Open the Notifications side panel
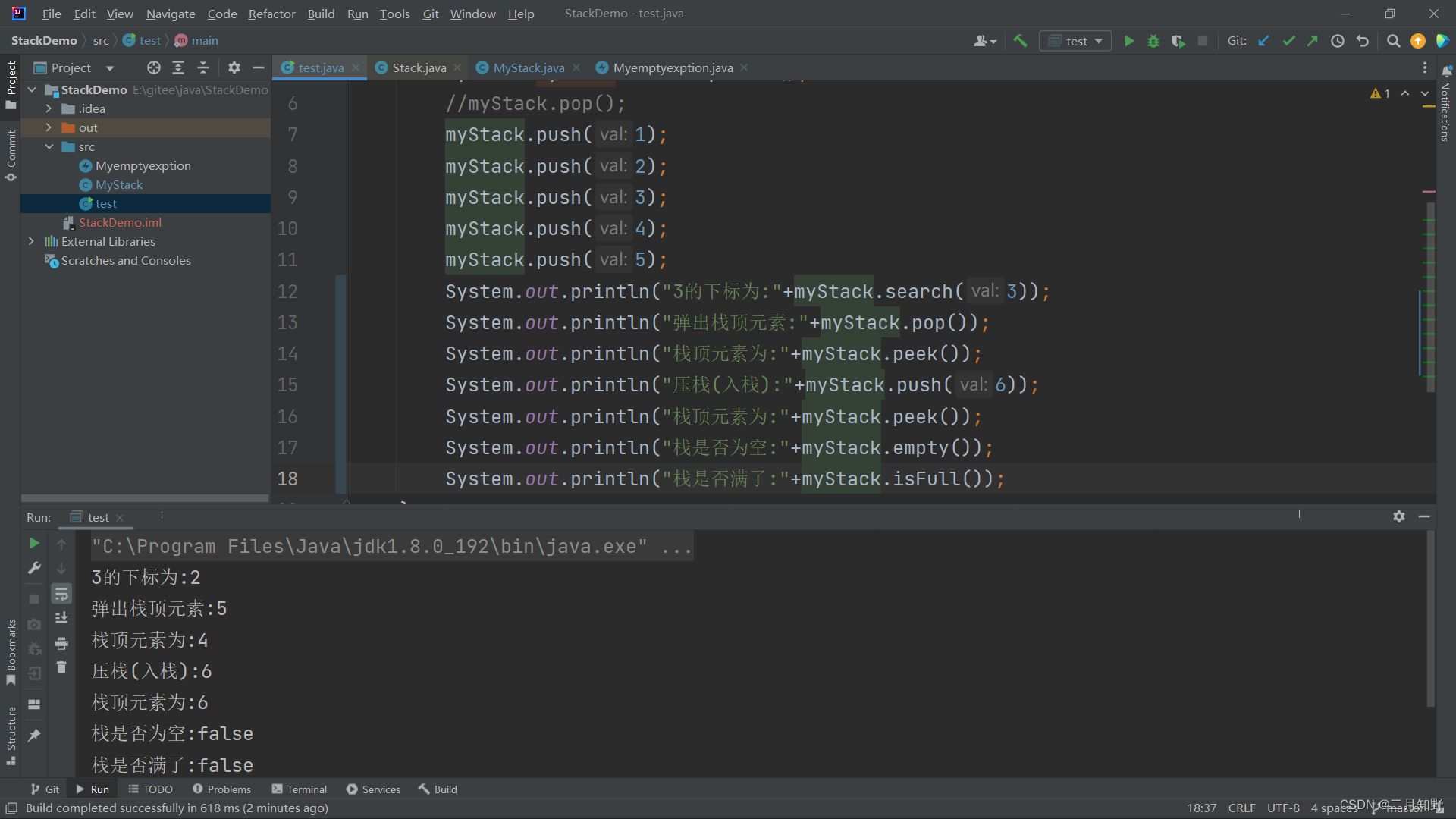Viewport: 1456px width, 819px height. coord(1446,102)
